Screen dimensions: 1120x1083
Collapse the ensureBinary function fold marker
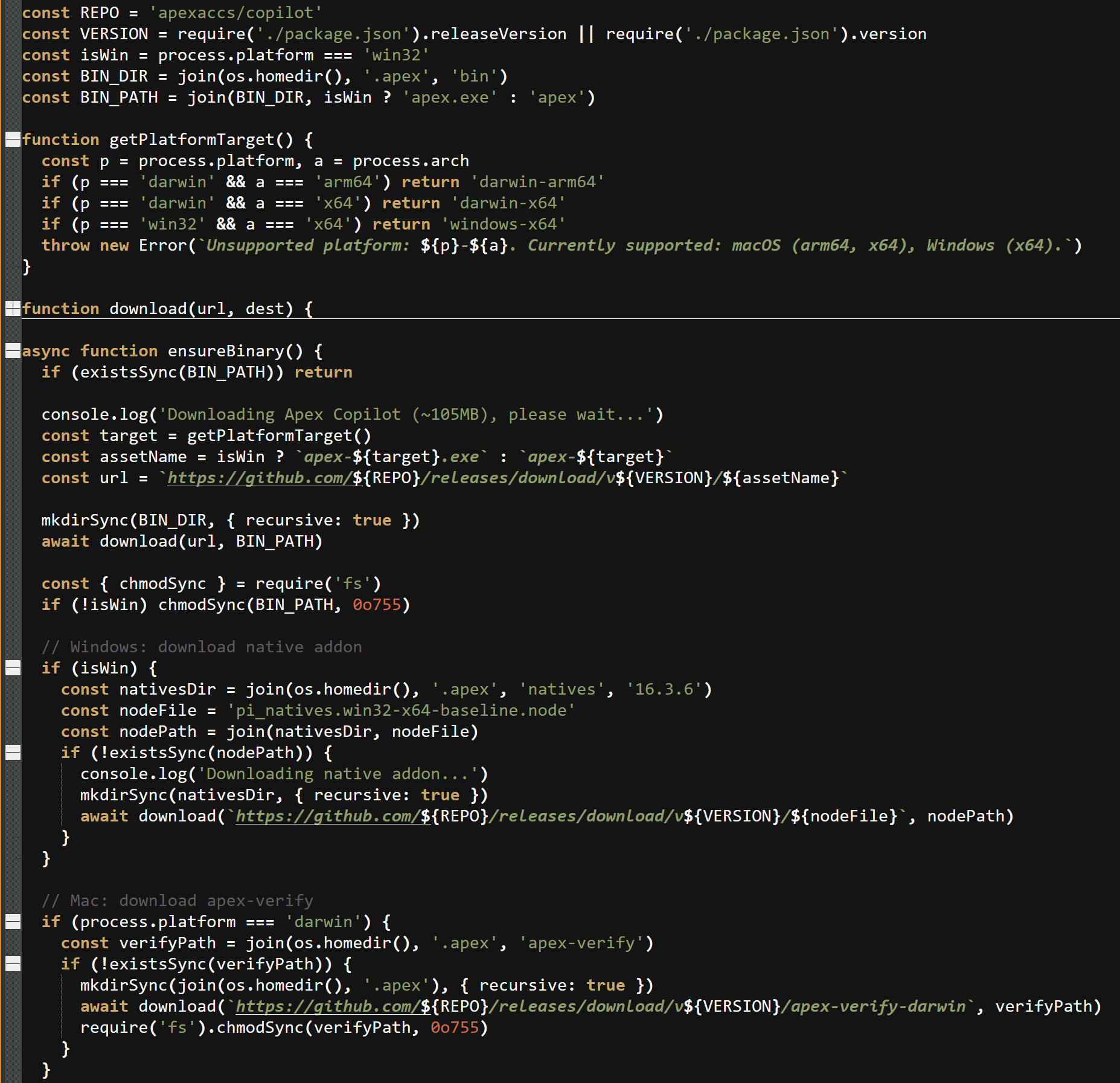click(13, 351)
